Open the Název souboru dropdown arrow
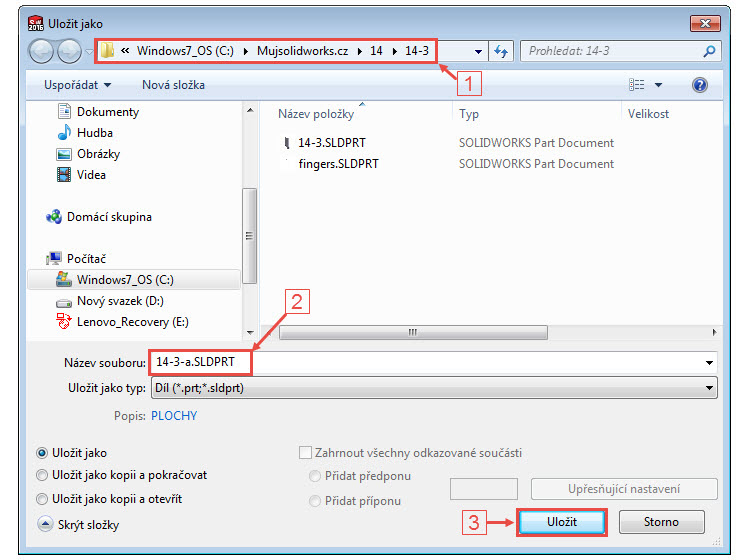750x560 pixels. (x=709, y=362)
